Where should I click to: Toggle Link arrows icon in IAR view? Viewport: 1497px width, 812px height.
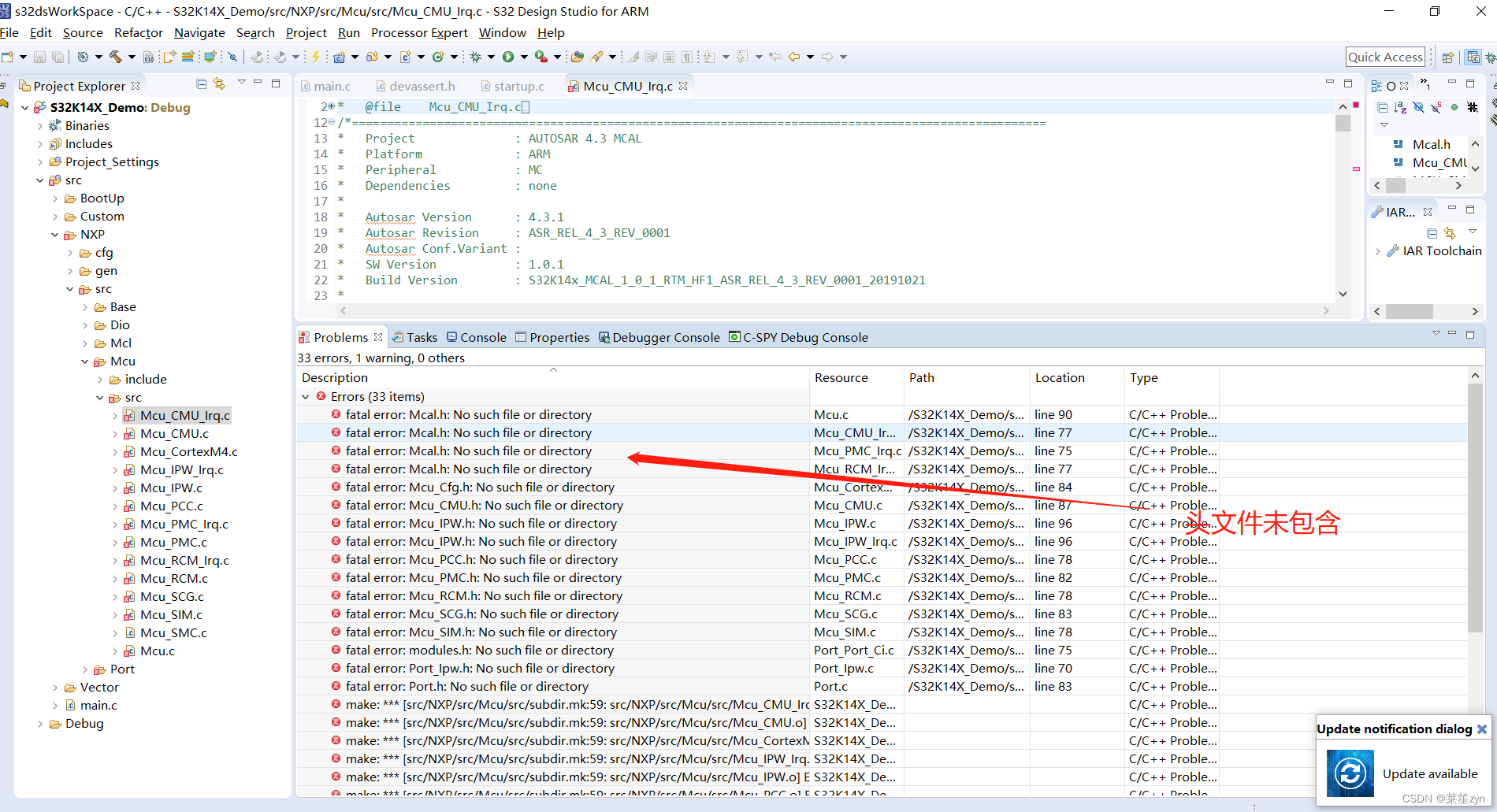click(x=1450, y=233)
